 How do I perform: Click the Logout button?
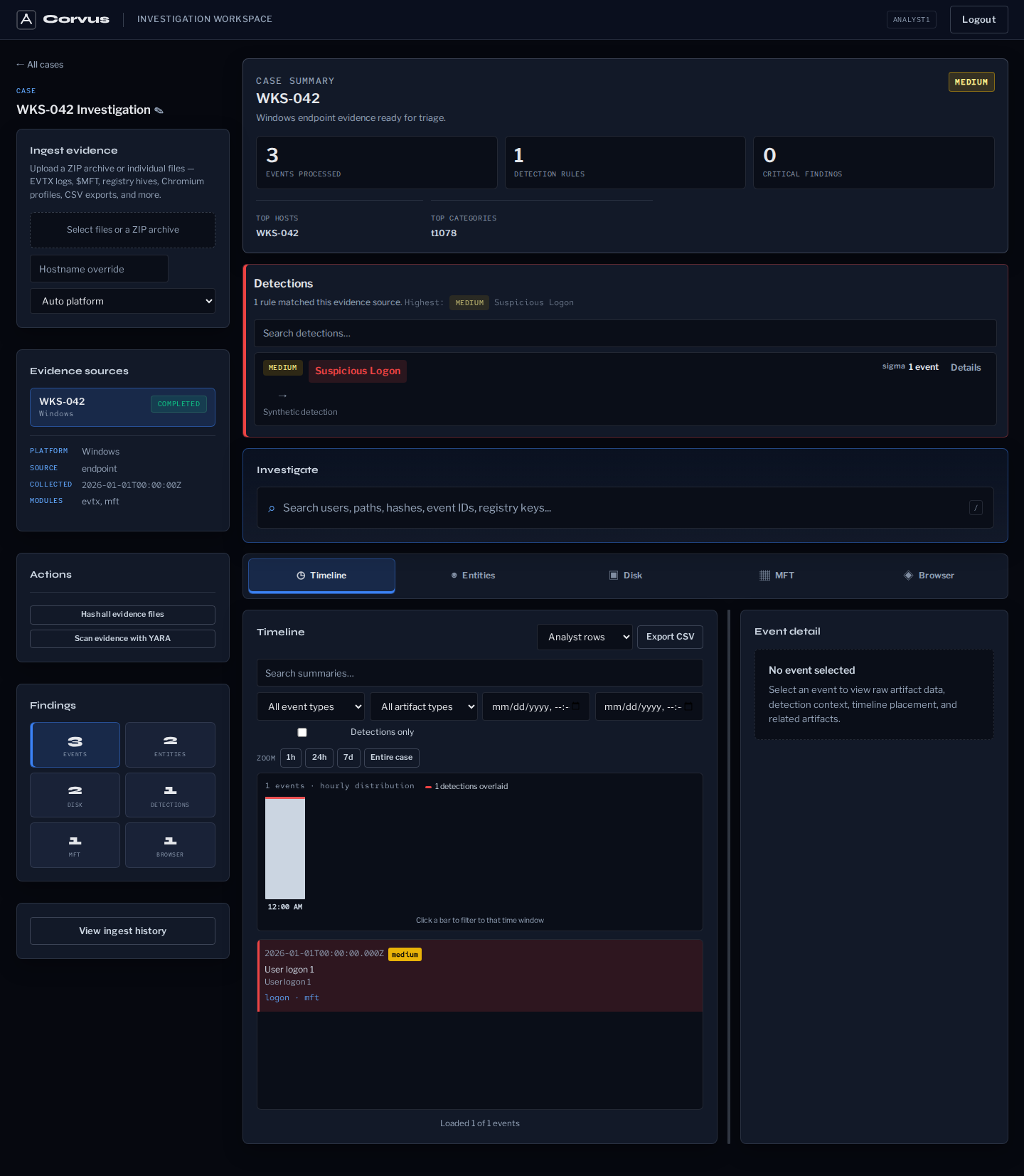(978, 19)
